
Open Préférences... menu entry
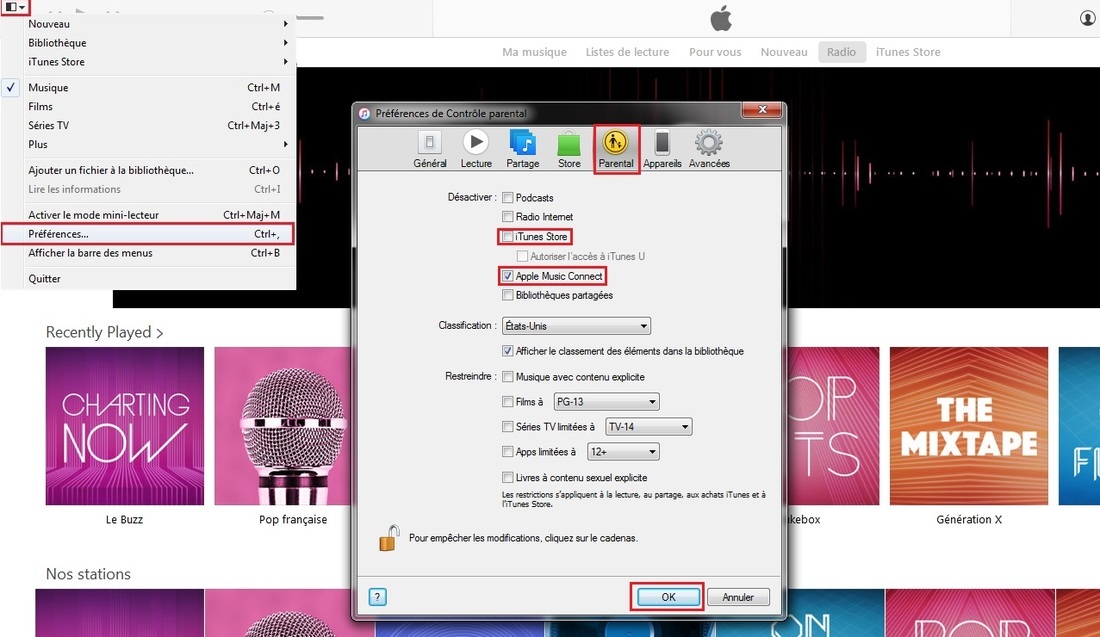148,234
